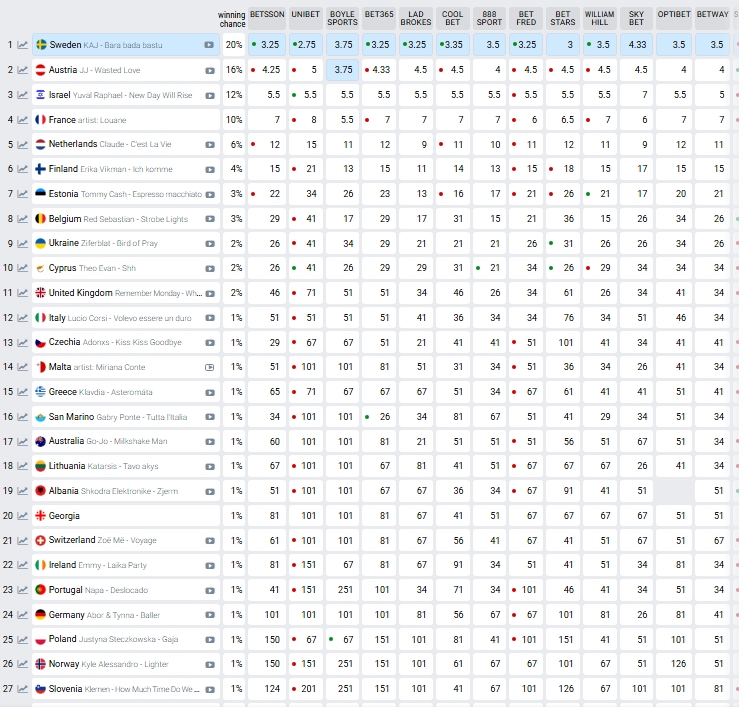Click the winning chance column header
This screenshot has width=739, height=707.
pyautogui.click(x=232, y=19)
